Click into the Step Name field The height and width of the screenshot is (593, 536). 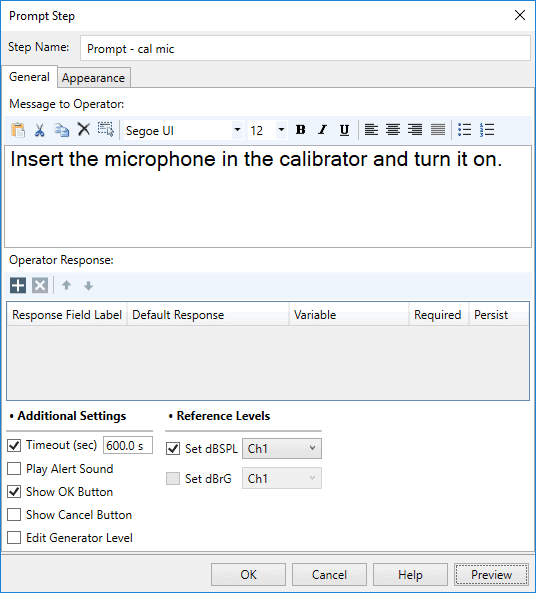tap(305, 48)
